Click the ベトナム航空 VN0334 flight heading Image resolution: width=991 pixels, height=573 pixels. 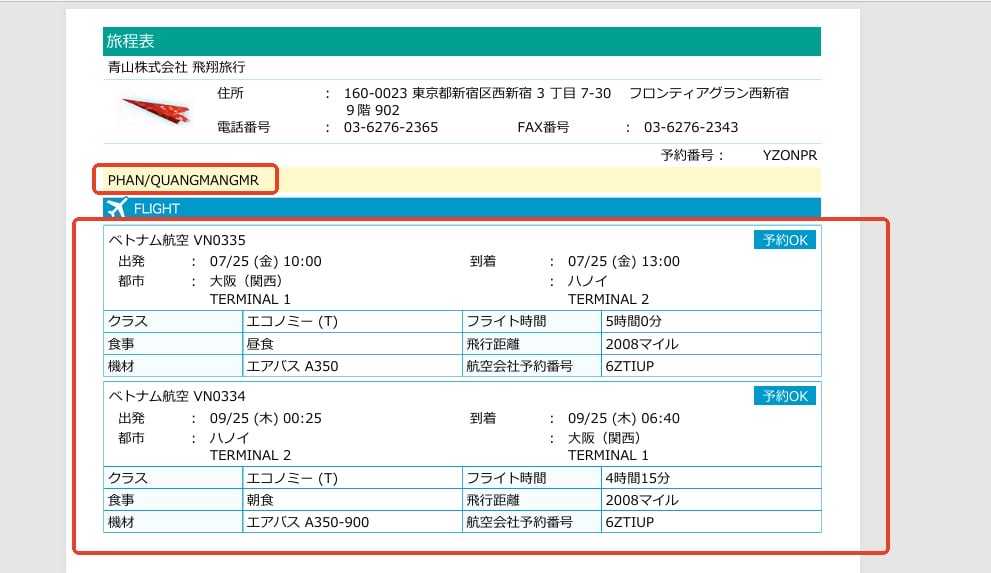(x=176, y=396)
